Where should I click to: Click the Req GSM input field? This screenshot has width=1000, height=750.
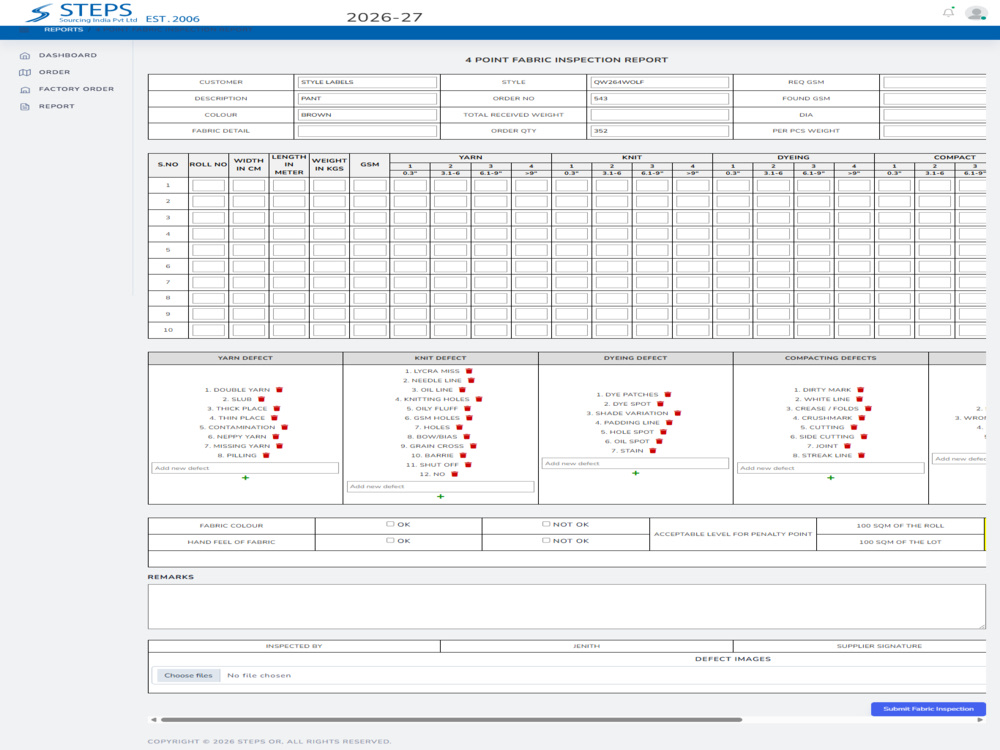pos(934,82)
